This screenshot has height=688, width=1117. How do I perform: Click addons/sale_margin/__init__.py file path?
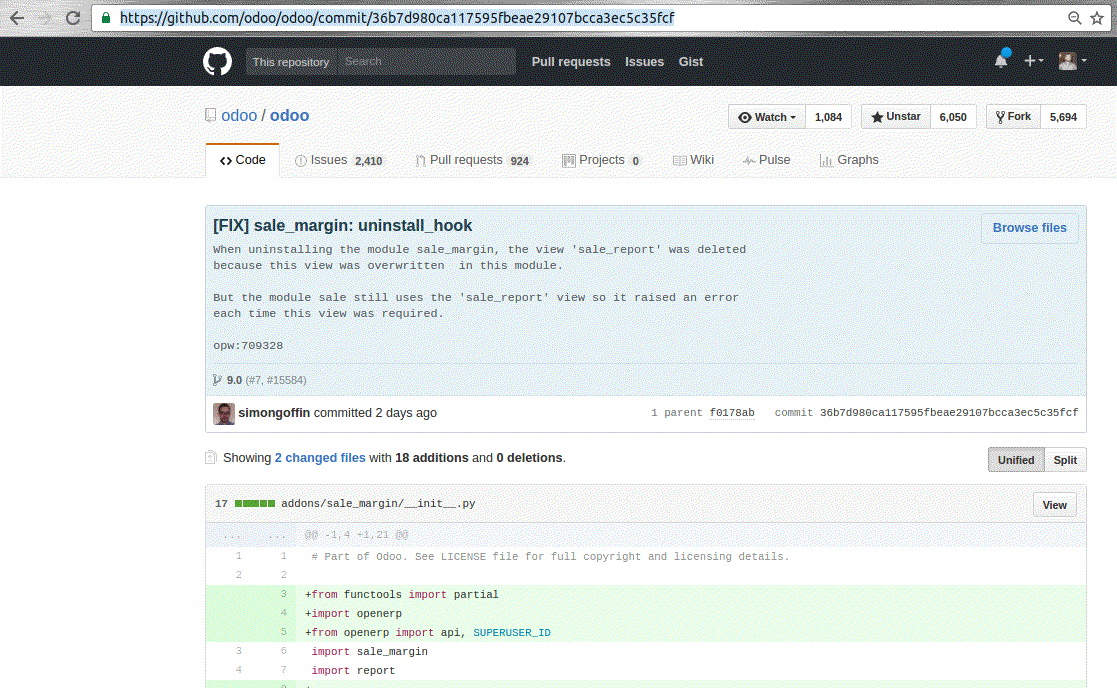[x=378, y=504]
